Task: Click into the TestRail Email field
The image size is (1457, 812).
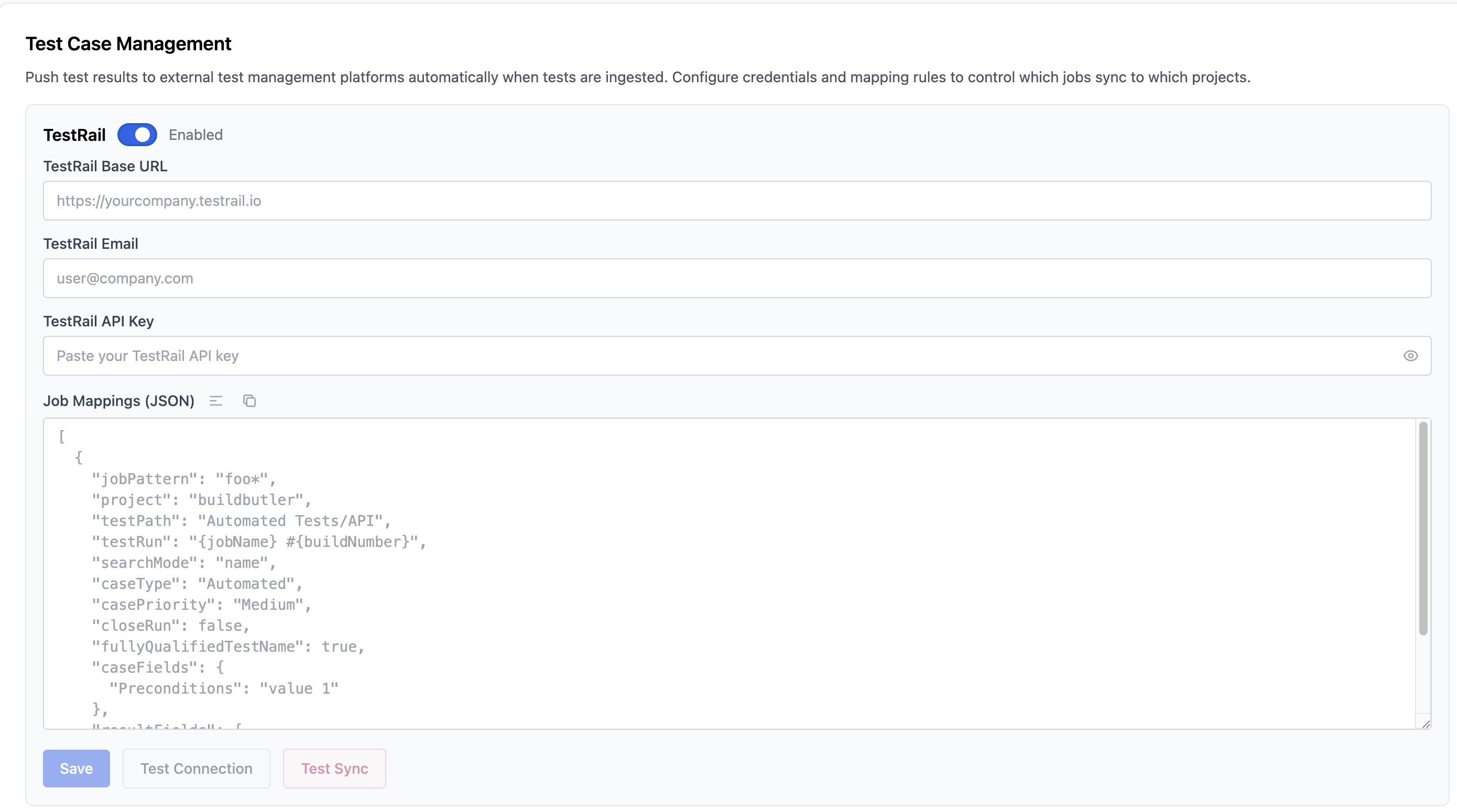Action: click(x=736, y=278)
